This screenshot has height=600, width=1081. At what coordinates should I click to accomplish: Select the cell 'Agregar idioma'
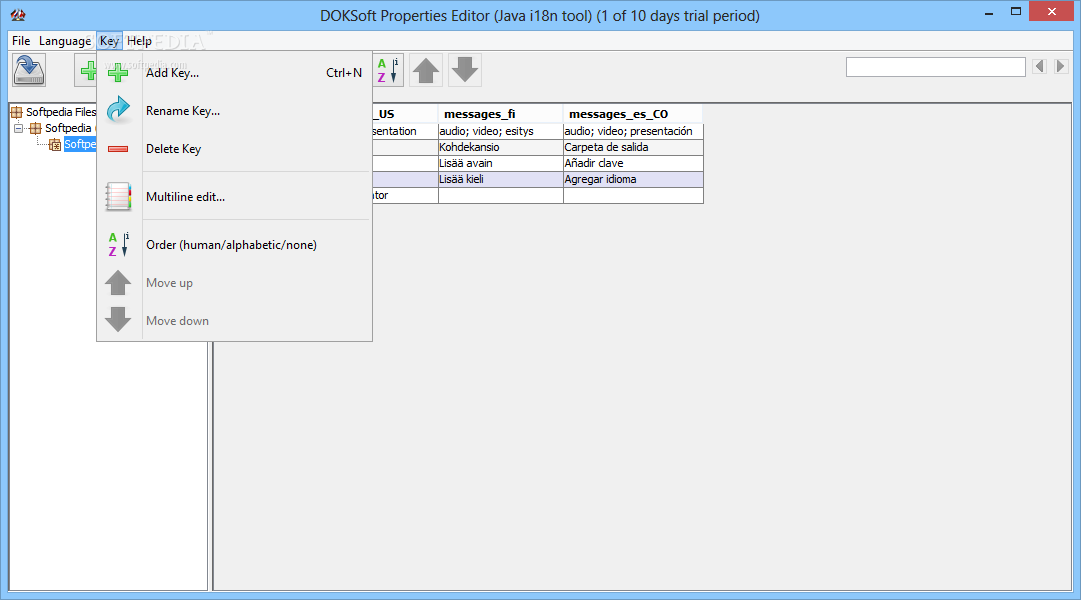tap(633, 179)
